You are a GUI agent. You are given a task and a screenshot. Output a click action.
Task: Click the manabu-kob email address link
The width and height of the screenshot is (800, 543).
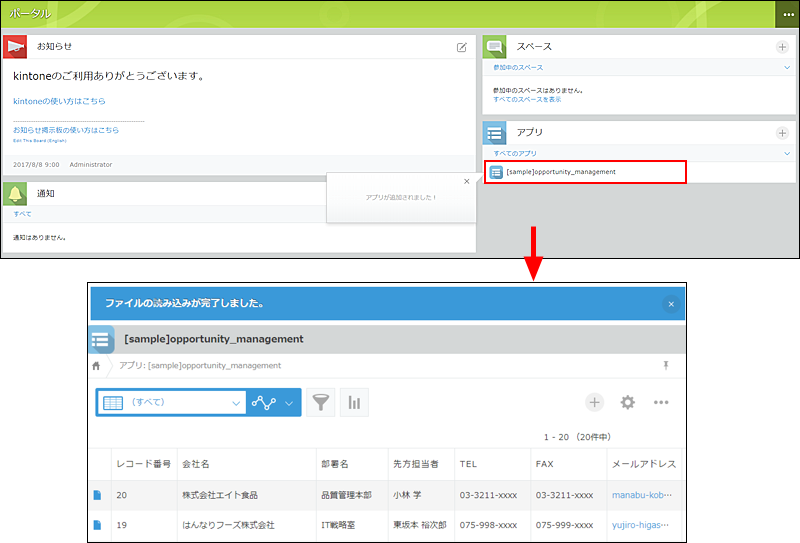[640, 495]
